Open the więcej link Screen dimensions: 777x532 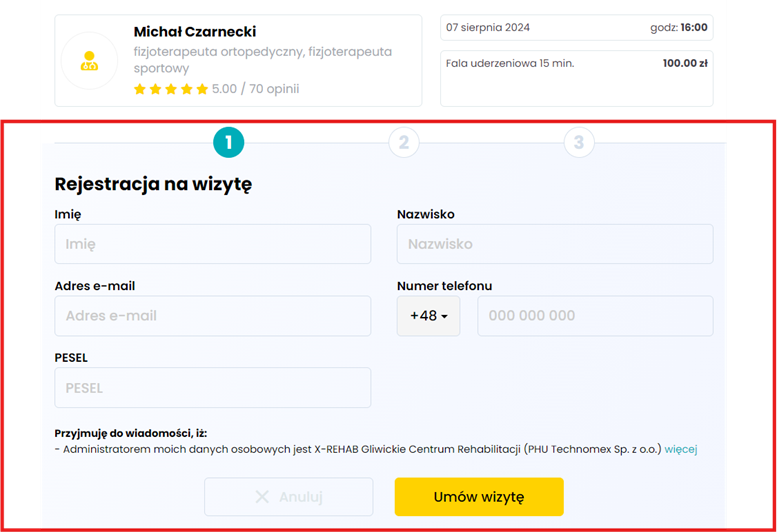(x=680, y=450)
